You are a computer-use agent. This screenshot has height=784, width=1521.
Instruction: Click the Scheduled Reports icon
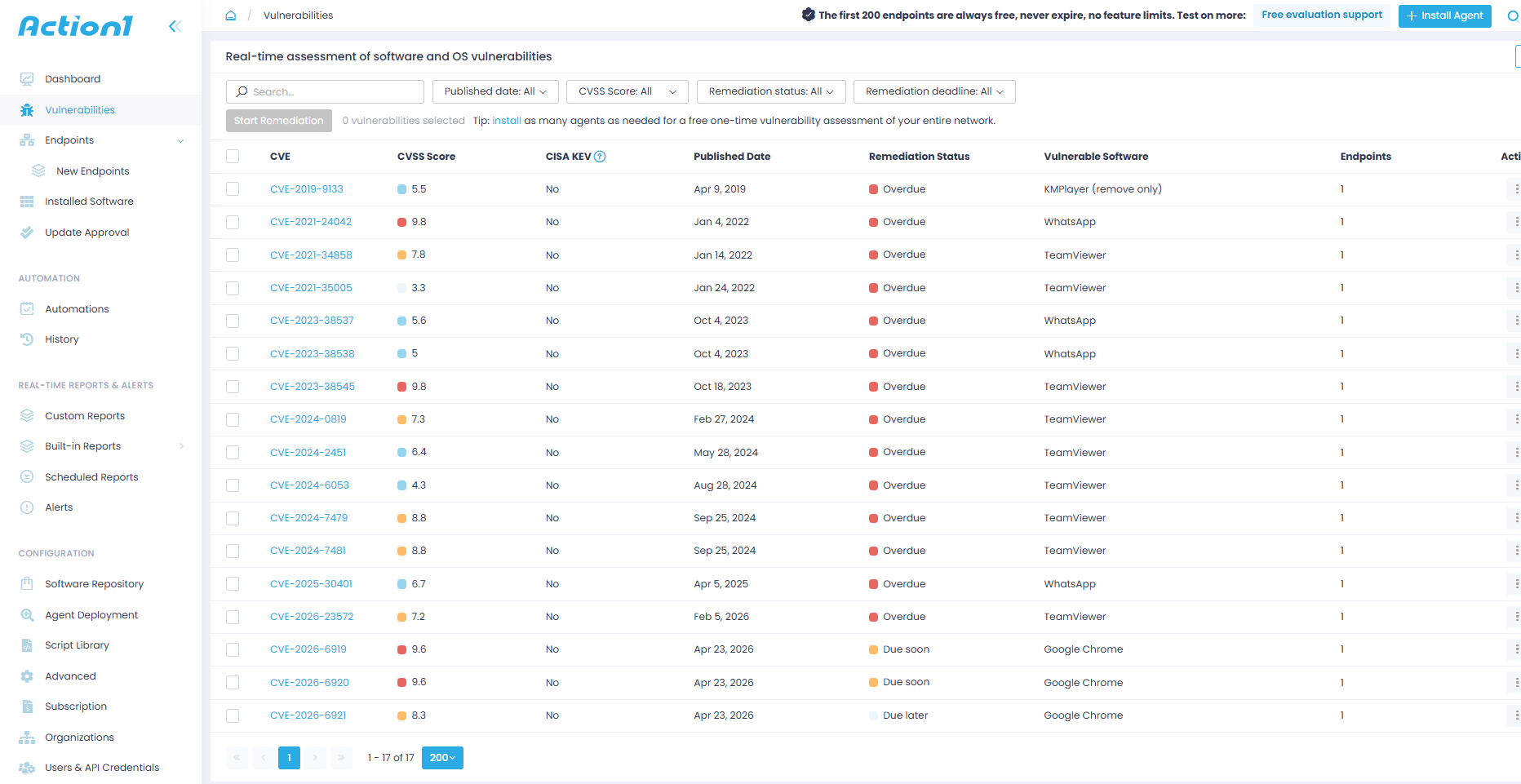point(27,477)
